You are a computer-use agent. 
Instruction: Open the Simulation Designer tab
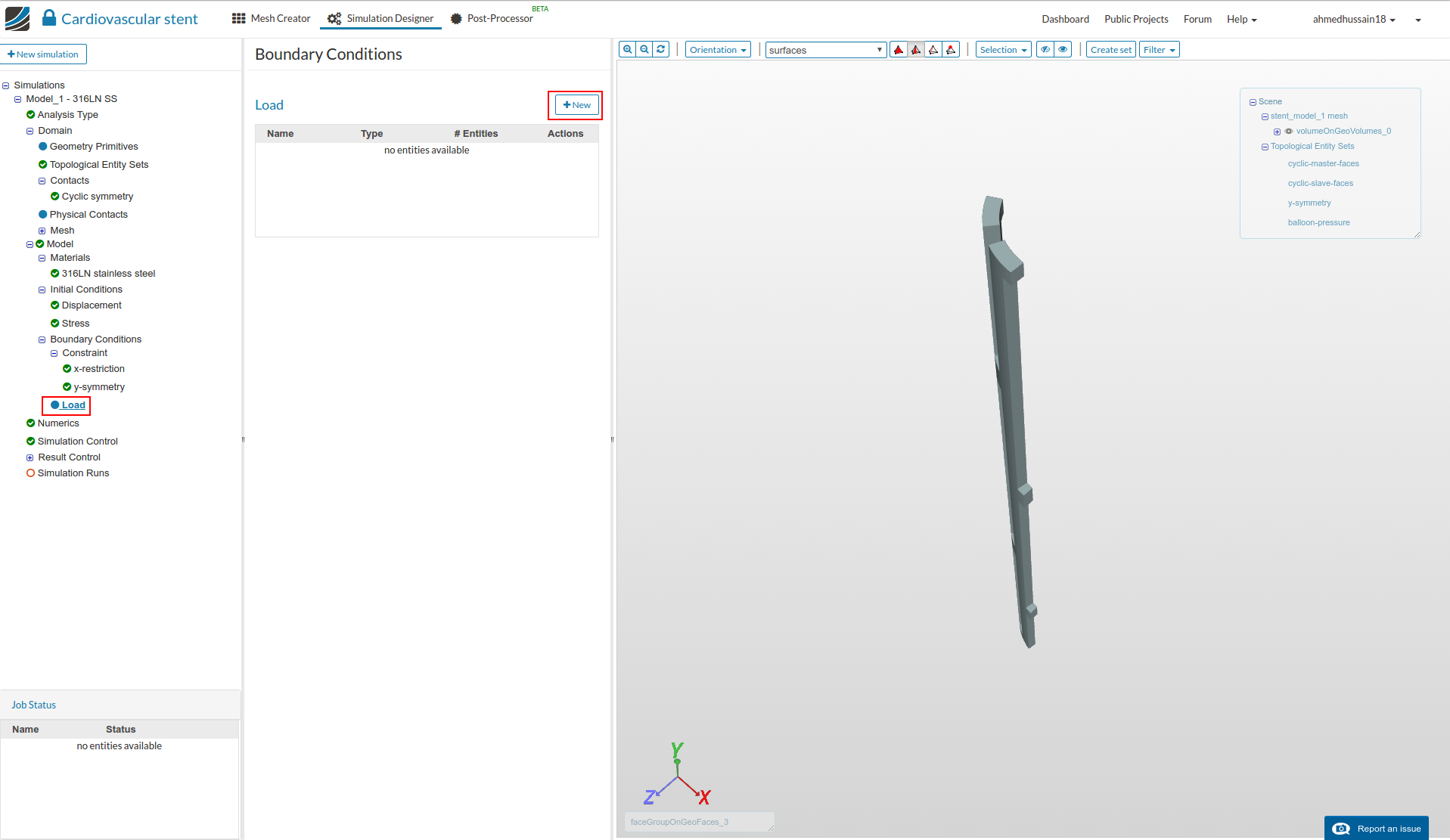click(380, 18)
